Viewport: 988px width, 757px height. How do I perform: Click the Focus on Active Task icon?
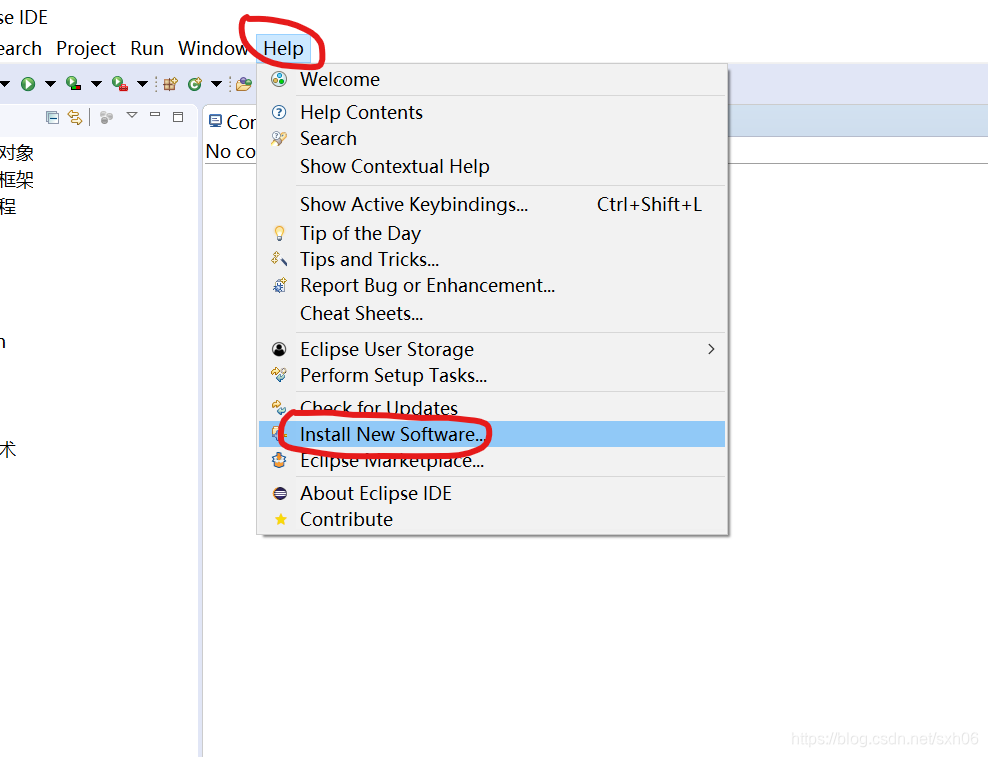(x=106, y=118)
